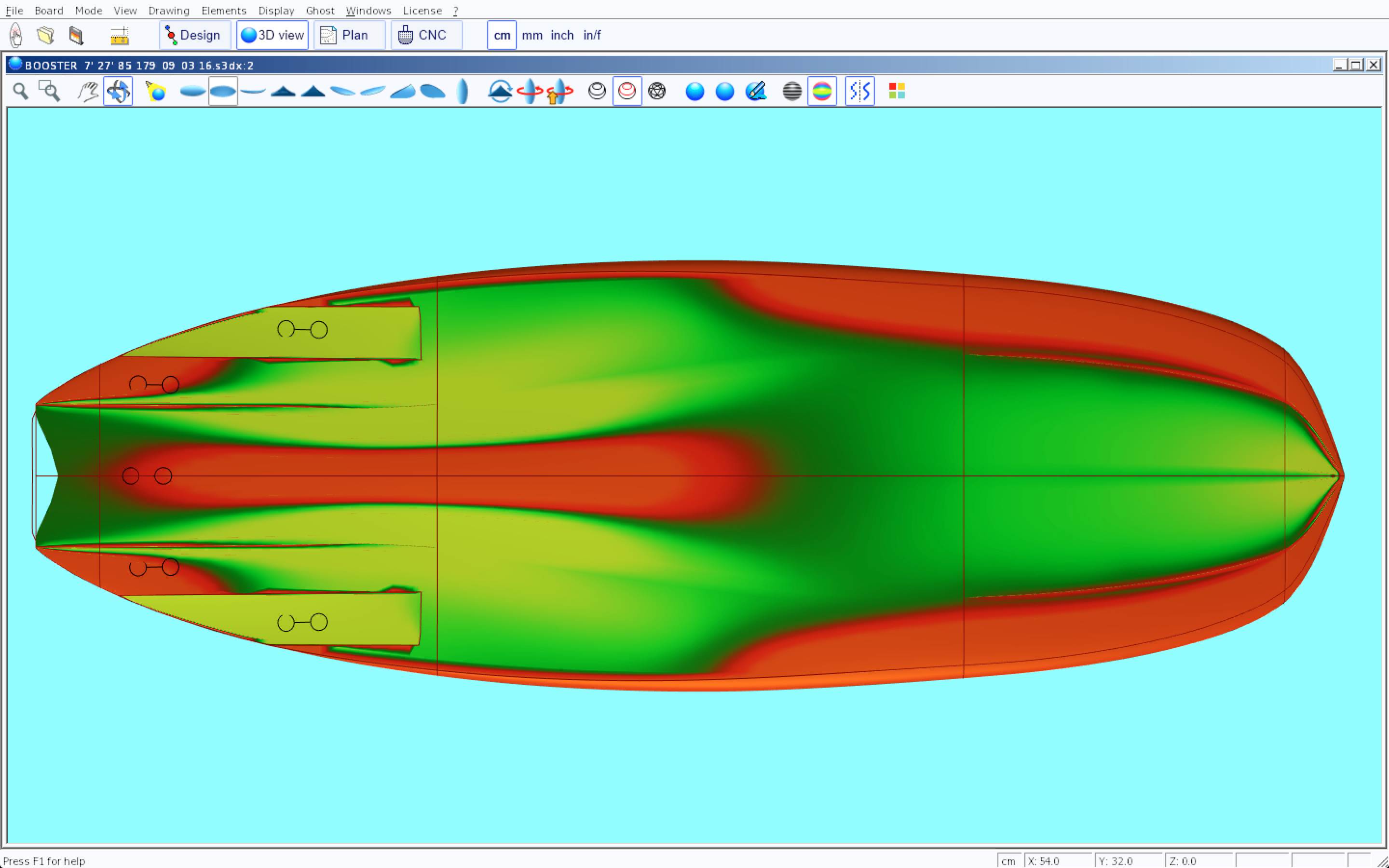Image resolution: width=1389 pixels, height=868 pixels.
Task: Open the four-color squares settings icon
Action: click(897, 91)
